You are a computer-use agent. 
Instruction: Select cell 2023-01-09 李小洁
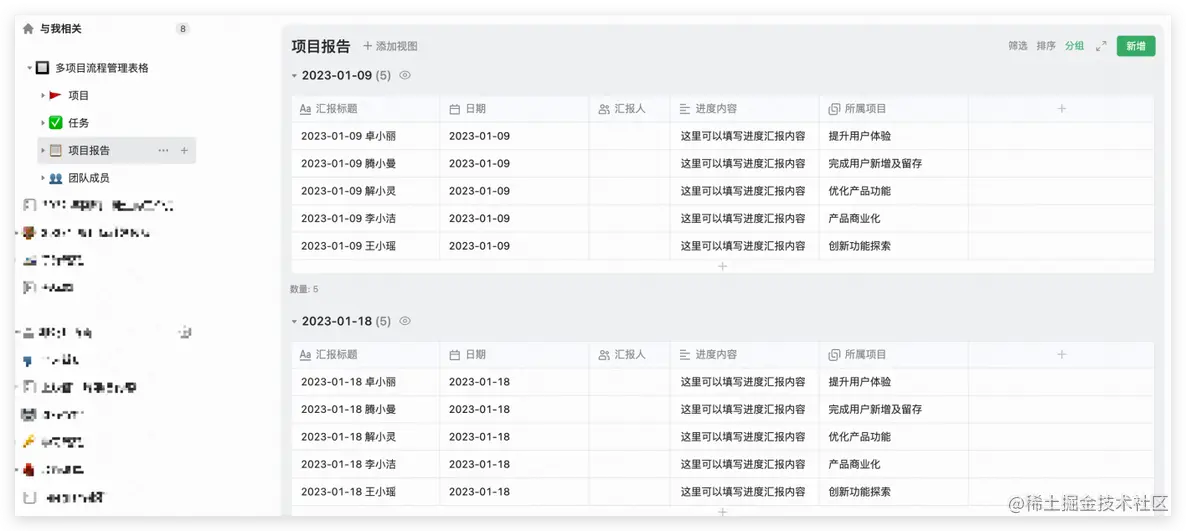(365, 219)
